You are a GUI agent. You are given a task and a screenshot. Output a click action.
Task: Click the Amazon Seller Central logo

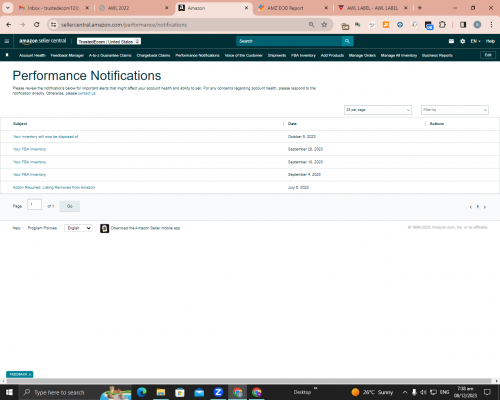[x=42, y=41]
